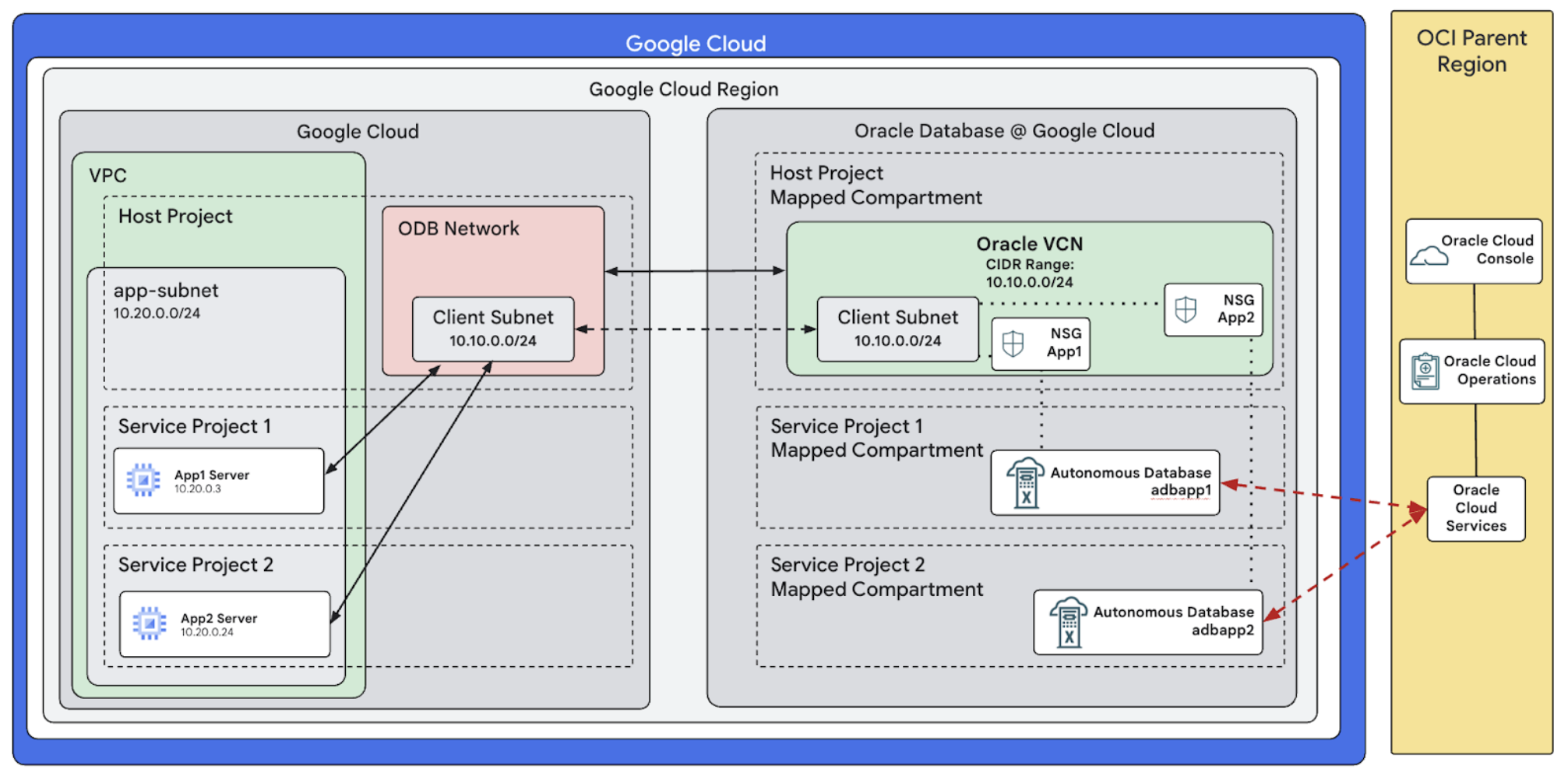Click the Autonomous Database adbapp2 database icon
This screenshot has width=1568, height=769.
1068,622
